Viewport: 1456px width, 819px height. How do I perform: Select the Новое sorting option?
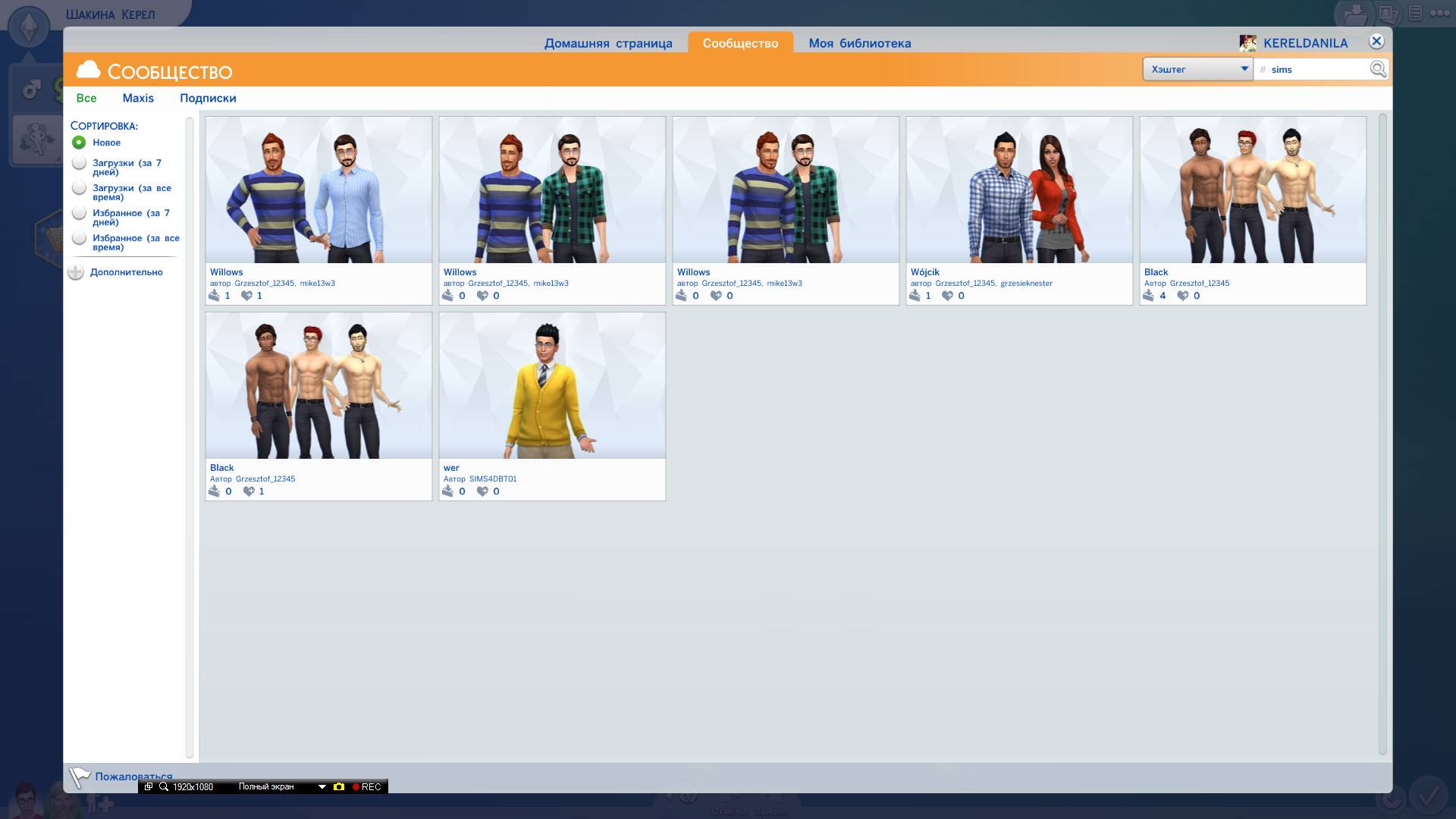79,142
